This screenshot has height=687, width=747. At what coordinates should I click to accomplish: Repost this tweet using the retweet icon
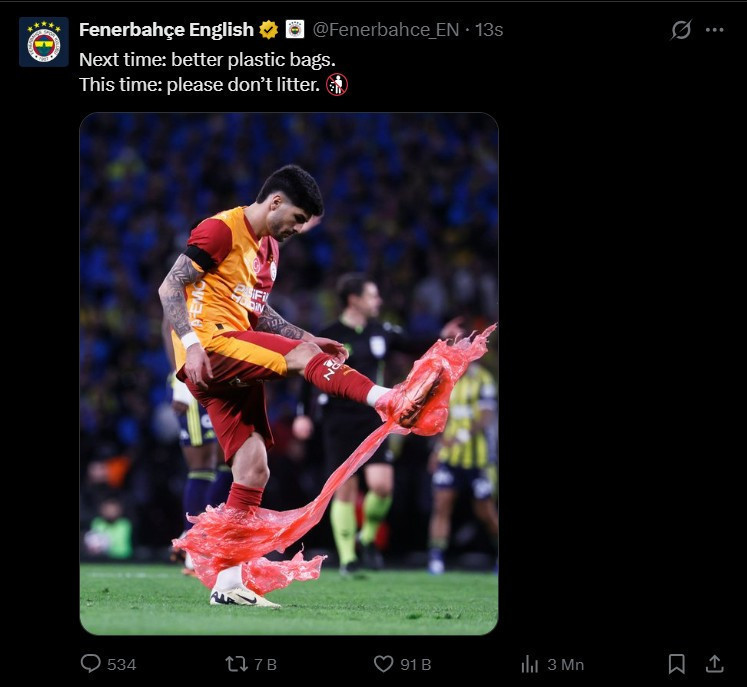[x=236, y=664]
